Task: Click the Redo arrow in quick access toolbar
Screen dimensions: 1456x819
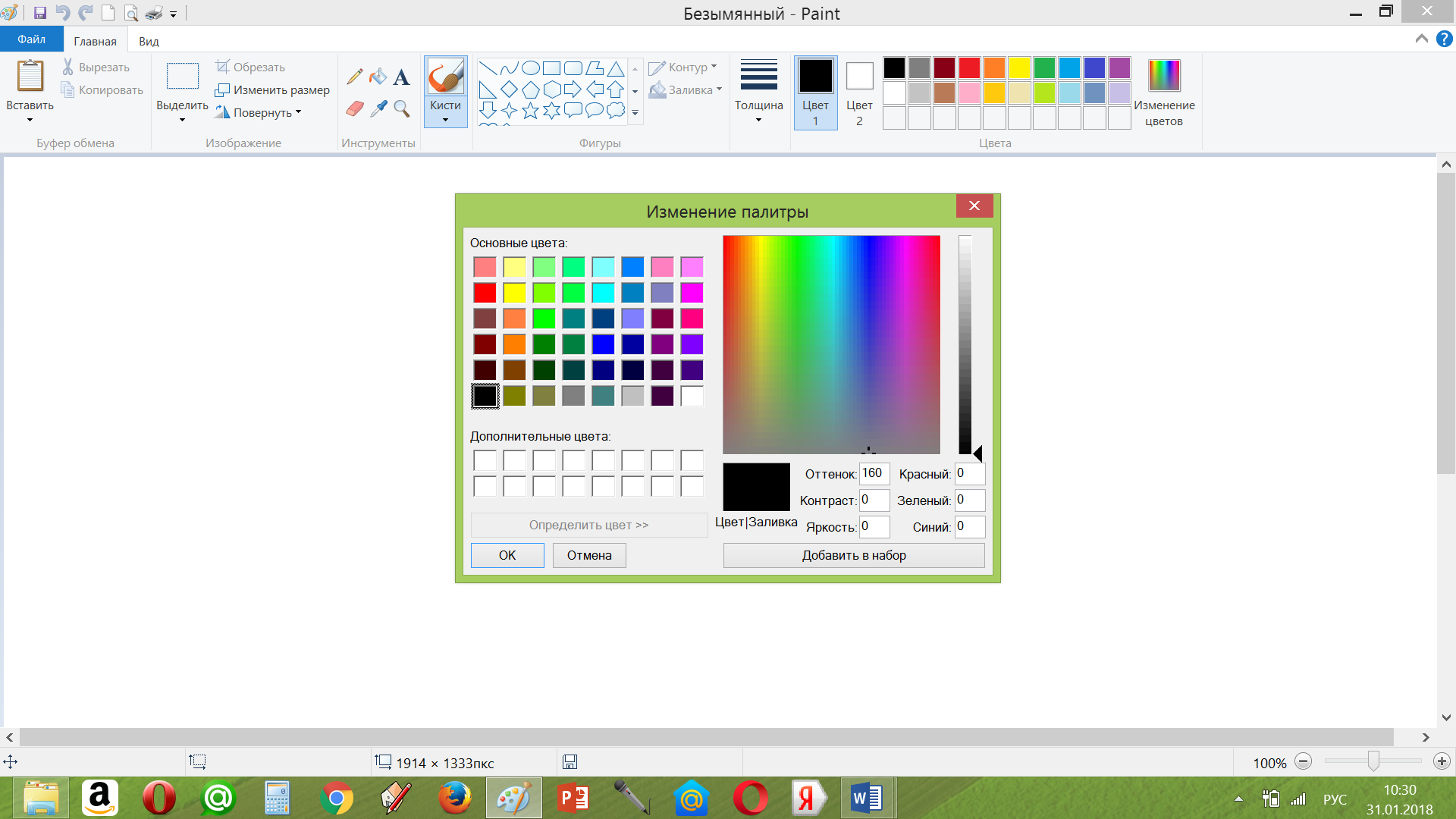Action: (x=86, y=13)
